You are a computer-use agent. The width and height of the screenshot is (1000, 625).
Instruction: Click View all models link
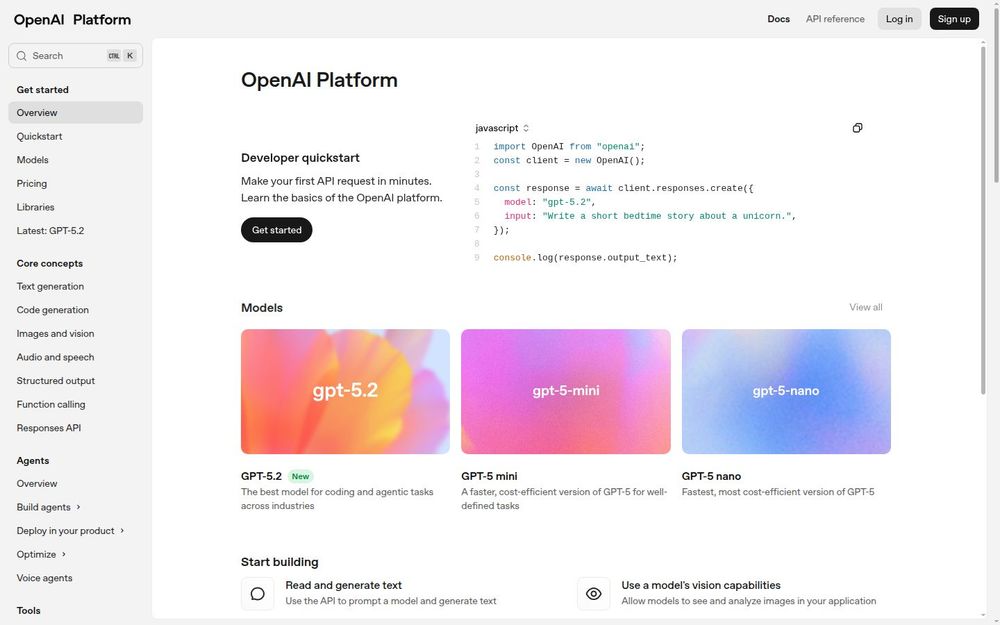pos(865,307)
